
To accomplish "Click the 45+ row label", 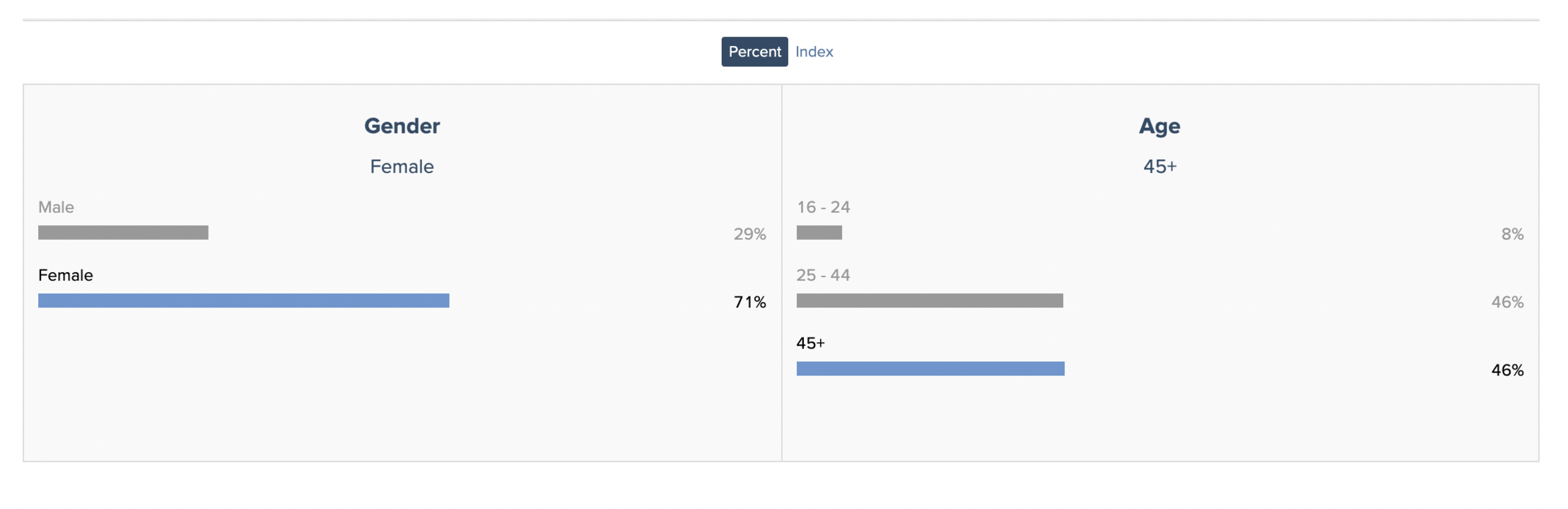I will click(x=811, y=343).
